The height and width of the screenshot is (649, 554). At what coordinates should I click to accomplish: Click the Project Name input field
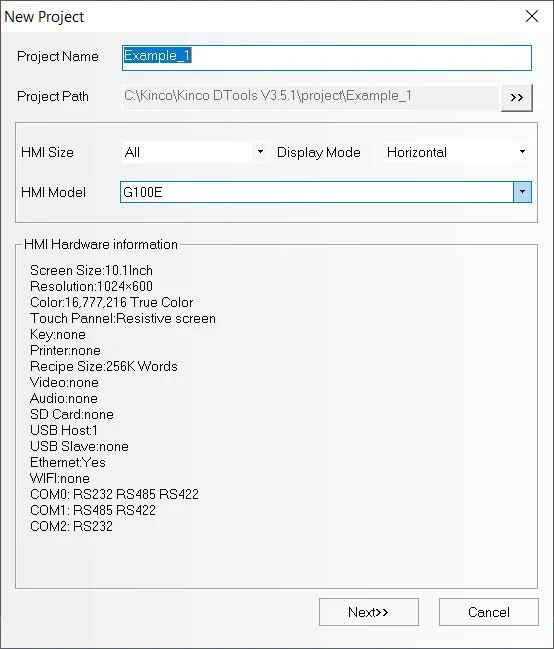[x=327, y=58]
